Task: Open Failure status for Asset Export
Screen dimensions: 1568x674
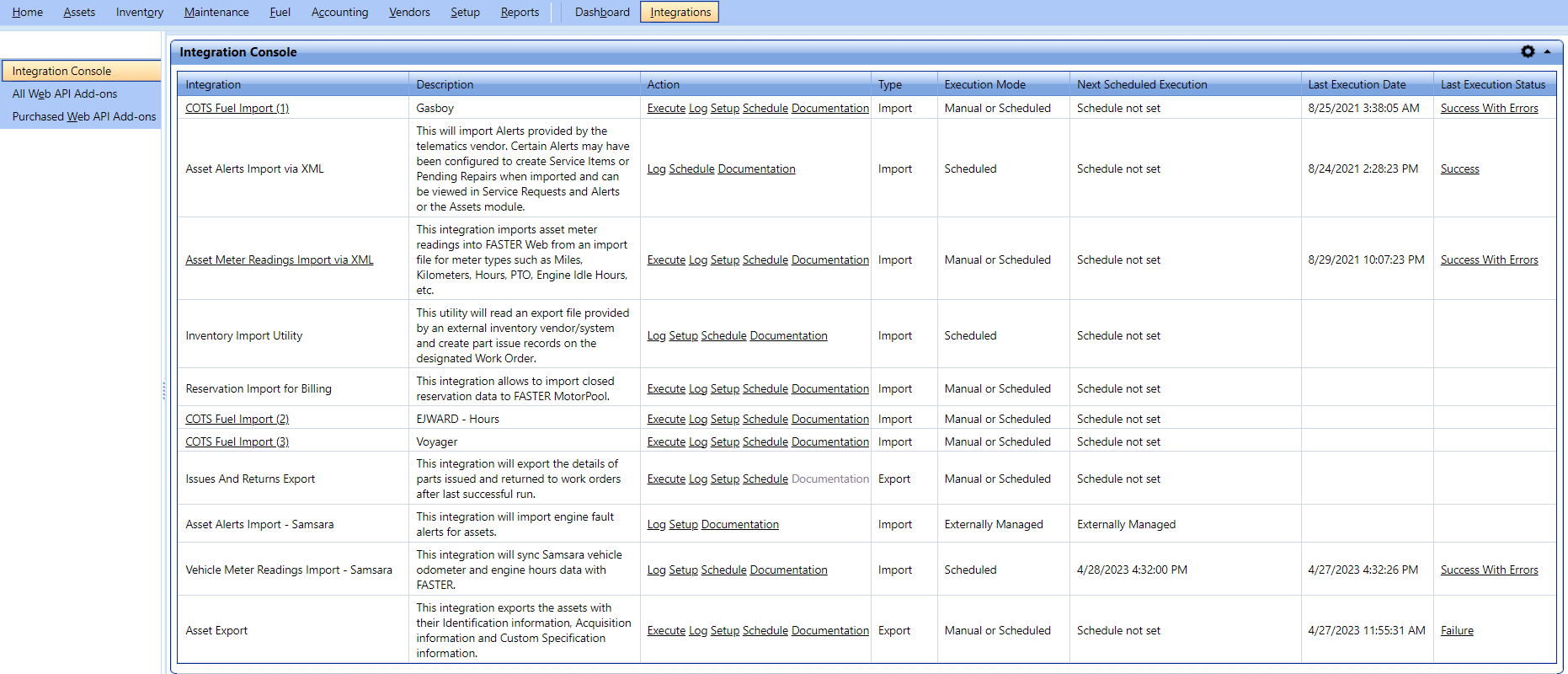Action: tap(1457, 630)
